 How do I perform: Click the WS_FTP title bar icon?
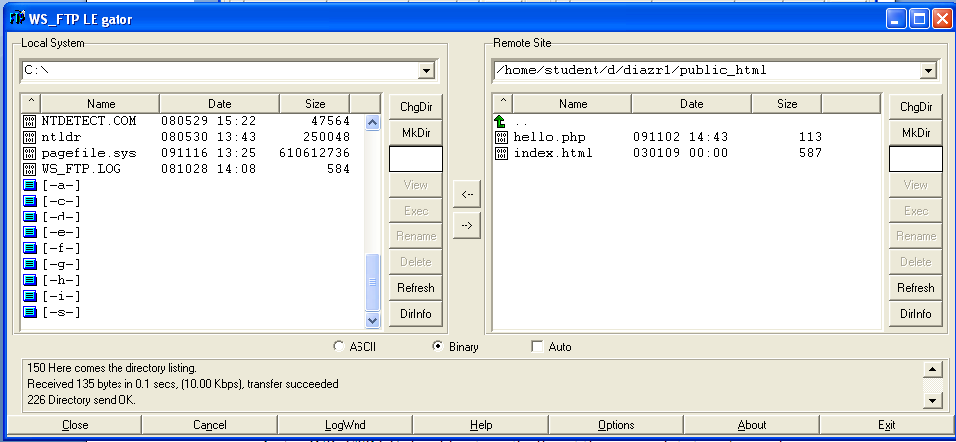coord(18,18)
